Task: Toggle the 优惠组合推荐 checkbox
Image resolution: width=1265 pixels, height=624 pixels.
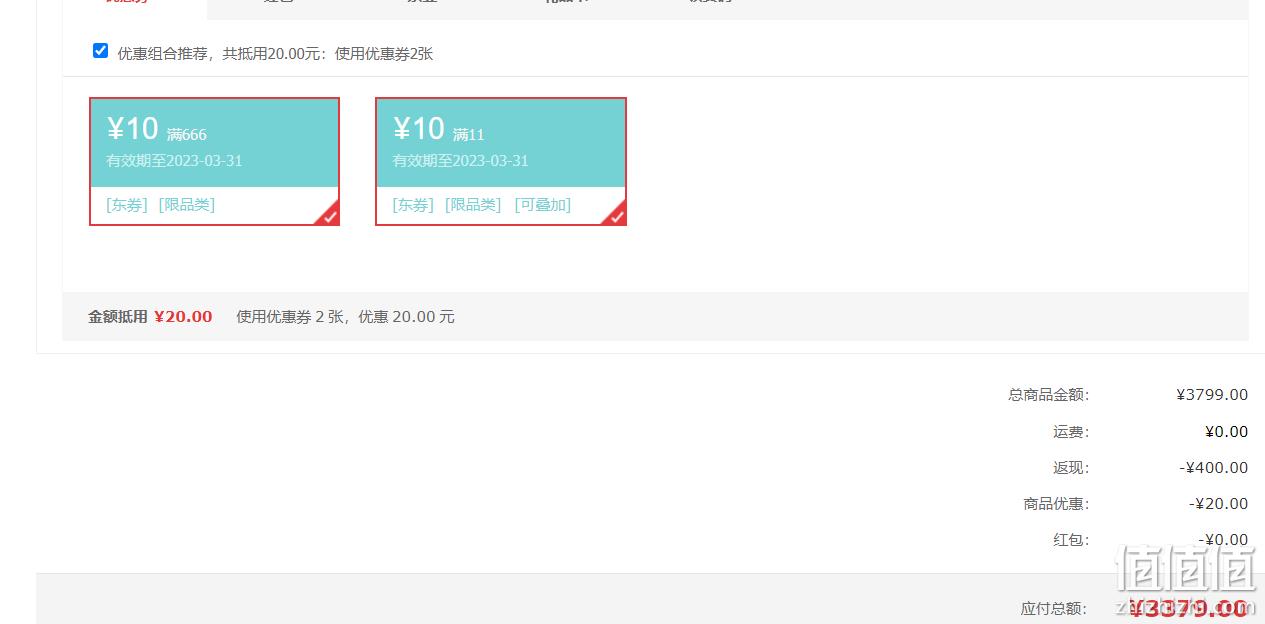Action: coord(100,51)
